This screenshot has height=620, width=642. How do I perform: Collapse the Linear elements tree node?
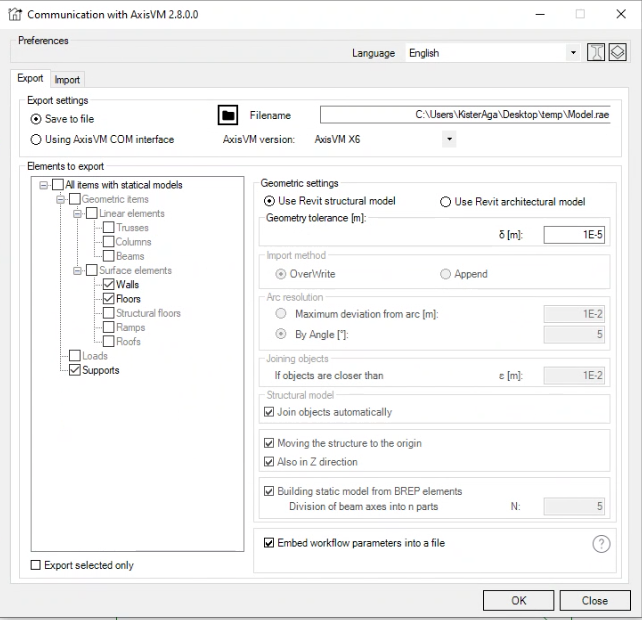point(77,214)
